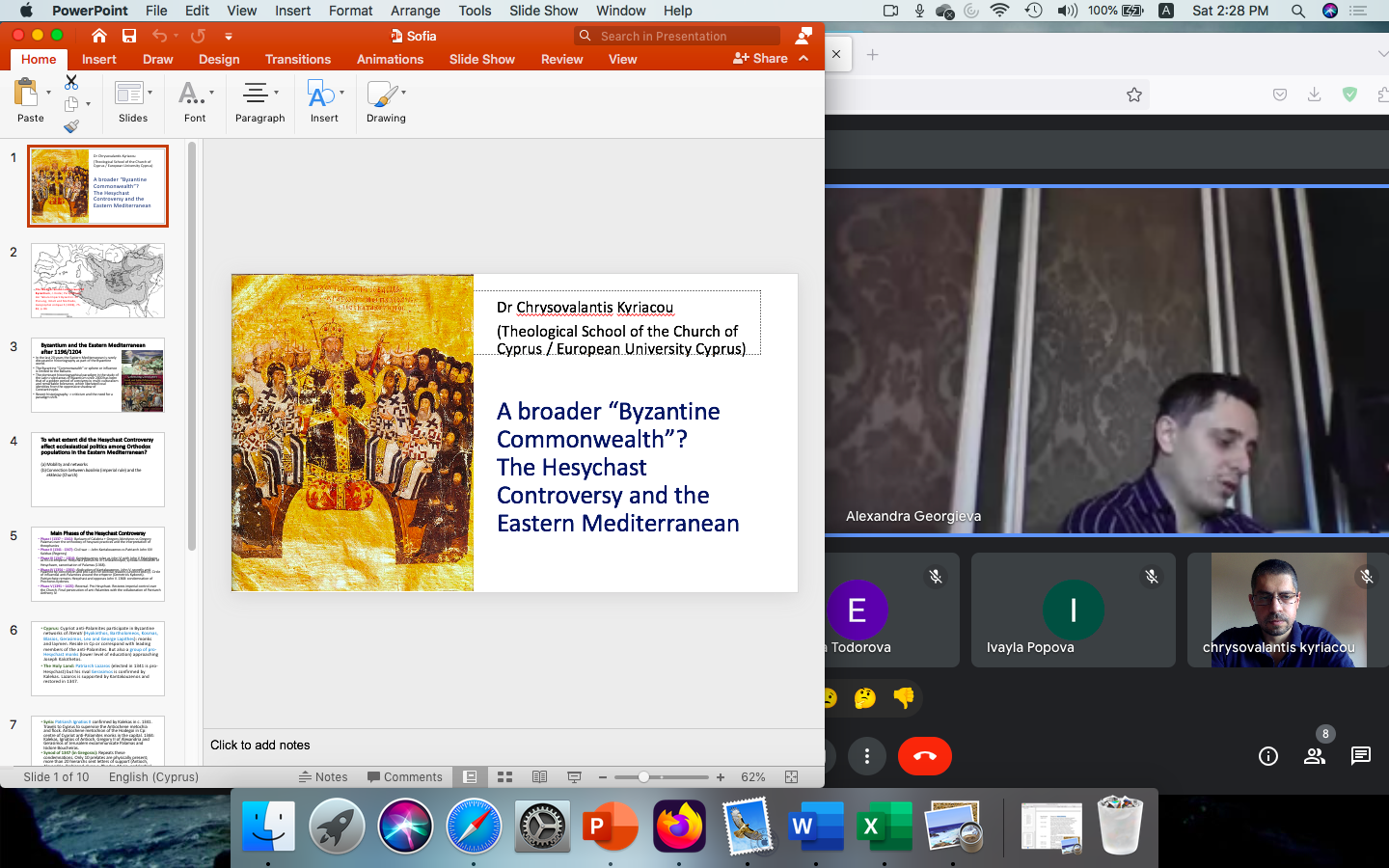Send the thumbs down reaction
Image resolution: width=1389 pixels, height=868 pixels.
tap(904, 697)
